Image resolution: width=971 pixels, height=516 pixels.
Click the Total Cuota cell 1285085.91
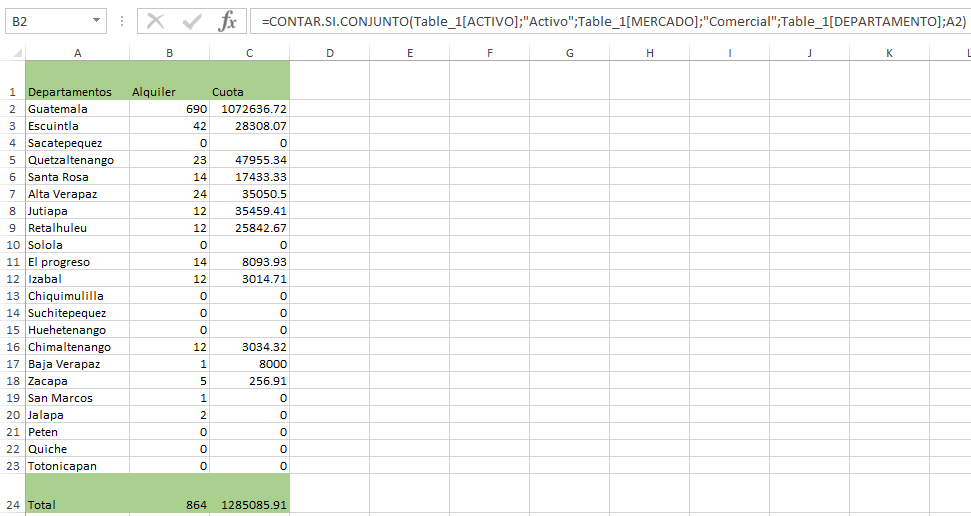pyautogui.click(x=249, y=505)
